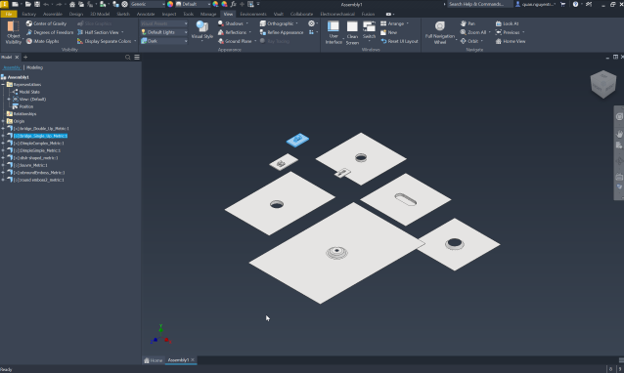Click the material color wheel icon
Screen dimensions: 624x373
(x=170, y=4)
